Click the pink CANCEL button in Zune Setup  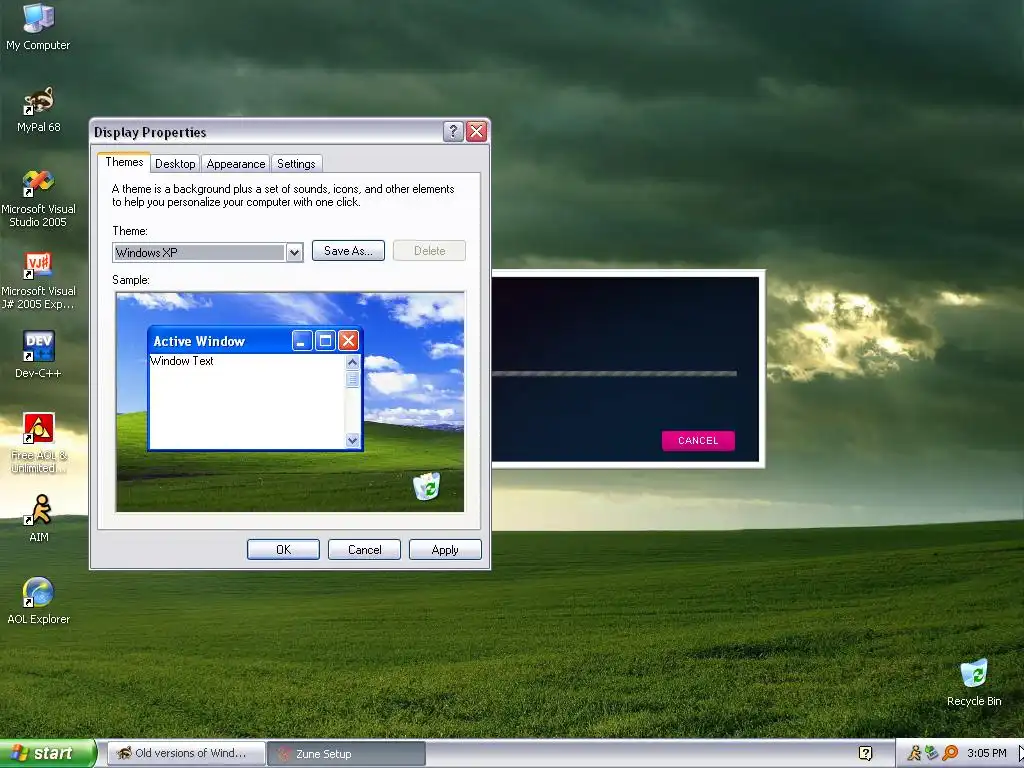coord(698,441)
